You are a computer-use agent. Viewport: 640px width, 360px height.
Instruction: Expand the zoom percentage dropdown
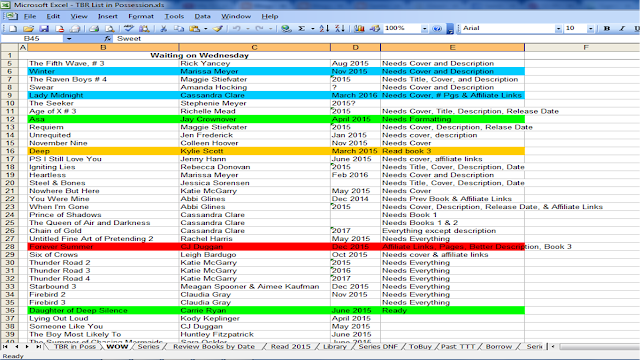tap(424, 29)
